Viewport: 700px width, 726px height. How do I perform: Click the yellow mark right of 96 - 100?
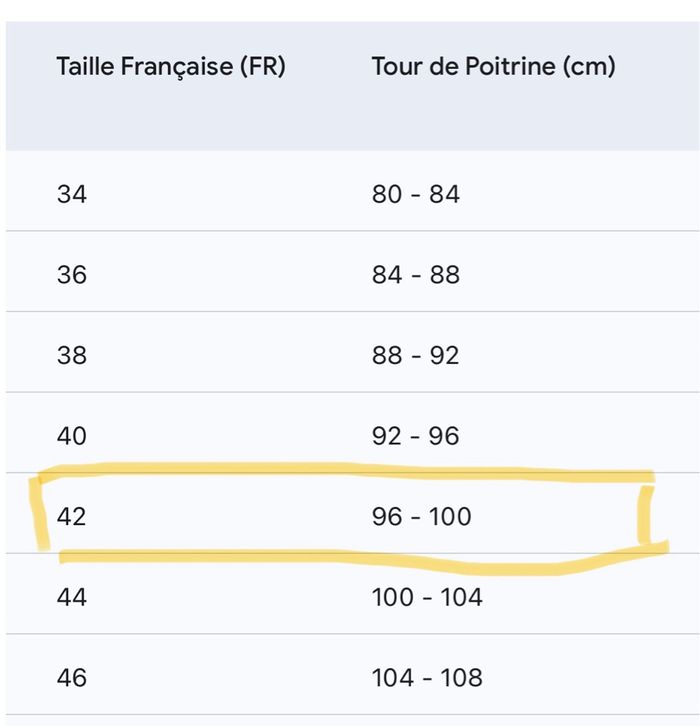point(646,515)
